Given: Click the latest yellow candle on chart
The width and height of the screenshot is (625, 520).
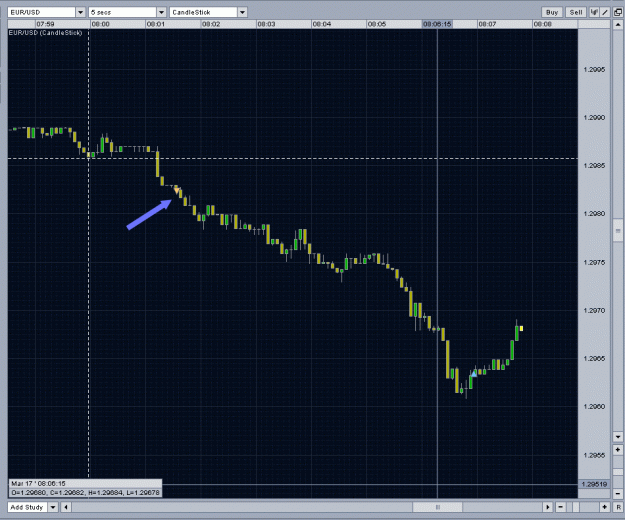Looking at the screenshot, I should [x=521, y=328].
